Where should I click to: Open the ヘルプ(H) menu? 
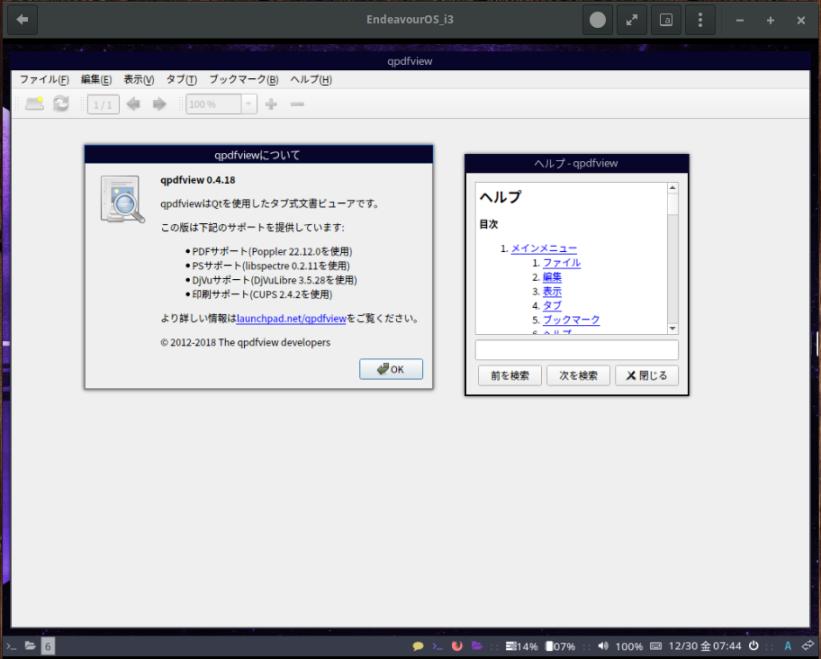tap(311, 80)
